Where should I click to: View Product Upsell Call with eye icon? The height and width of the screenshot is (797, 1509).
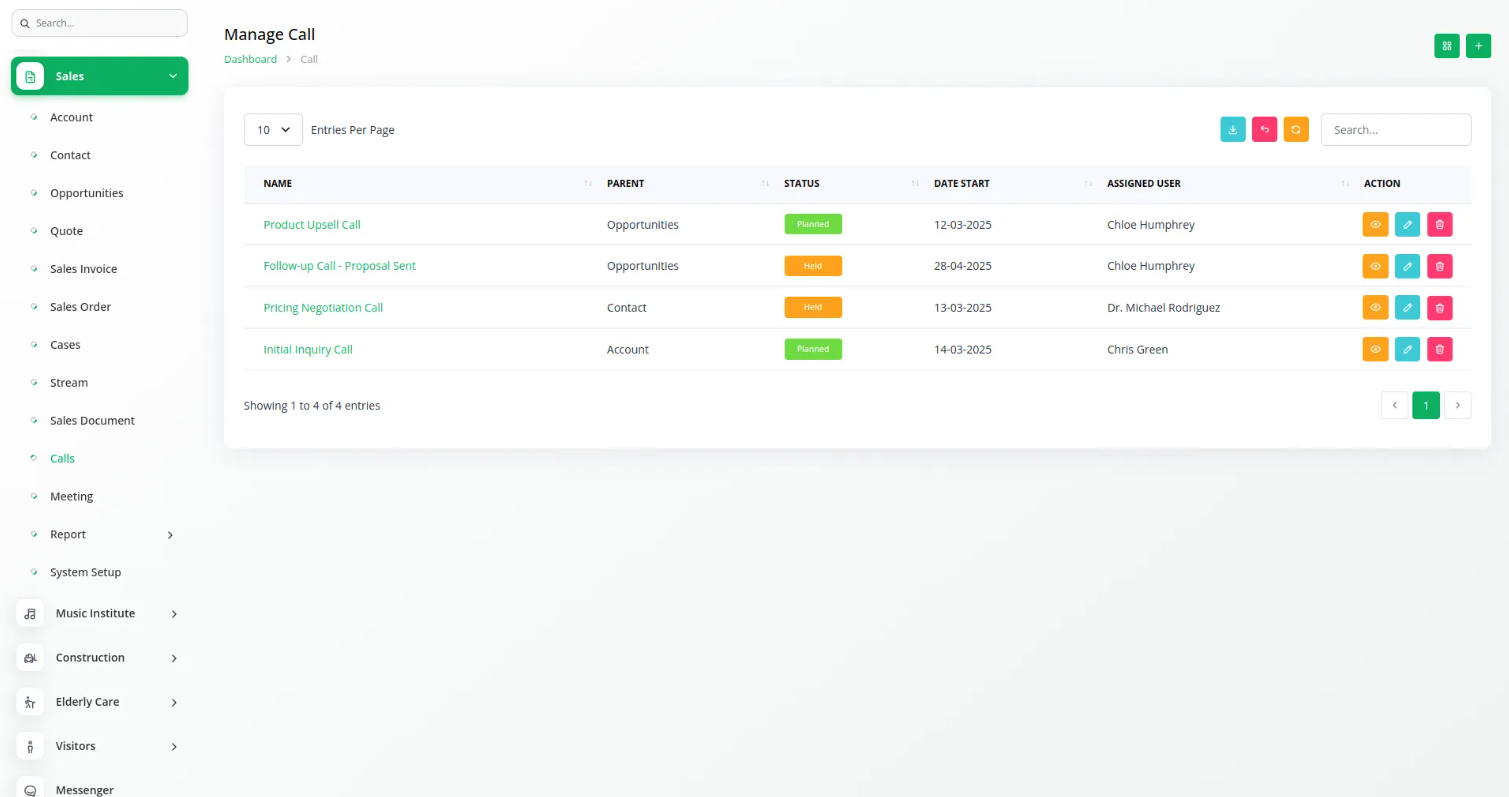1375,225
